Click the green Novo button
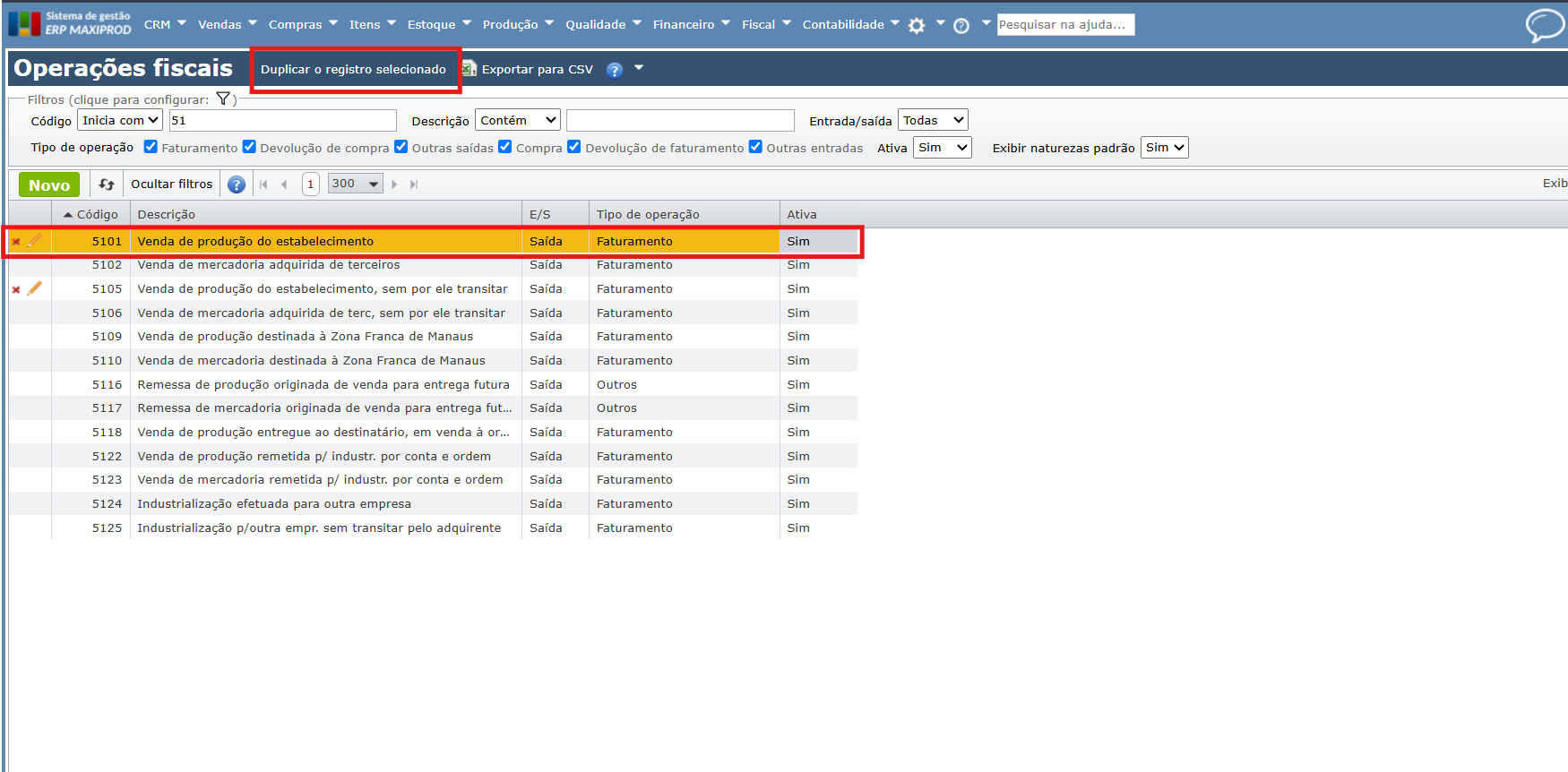 point(49,184)
